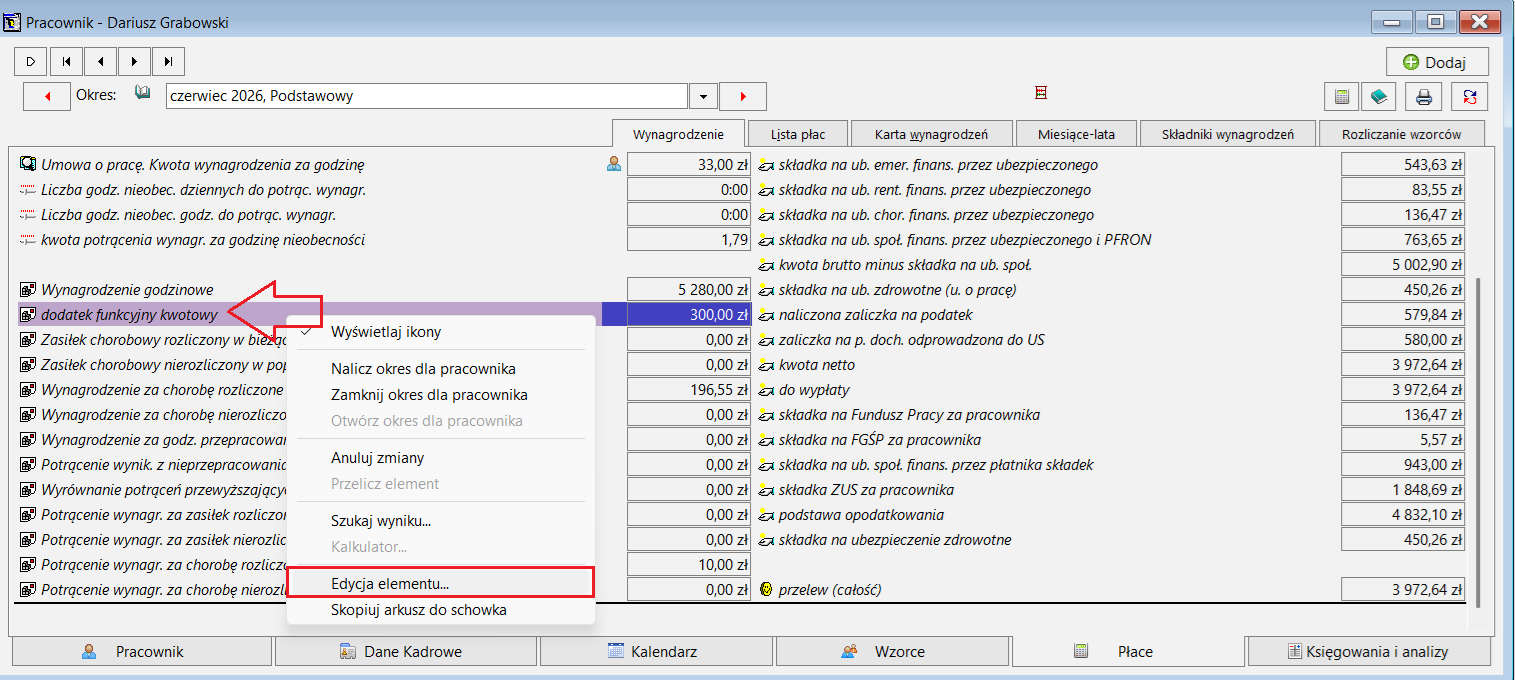This screenshot has height=680, width=1515.
Task: Click the 196,55 zł value field
Action: pos(689,390)
